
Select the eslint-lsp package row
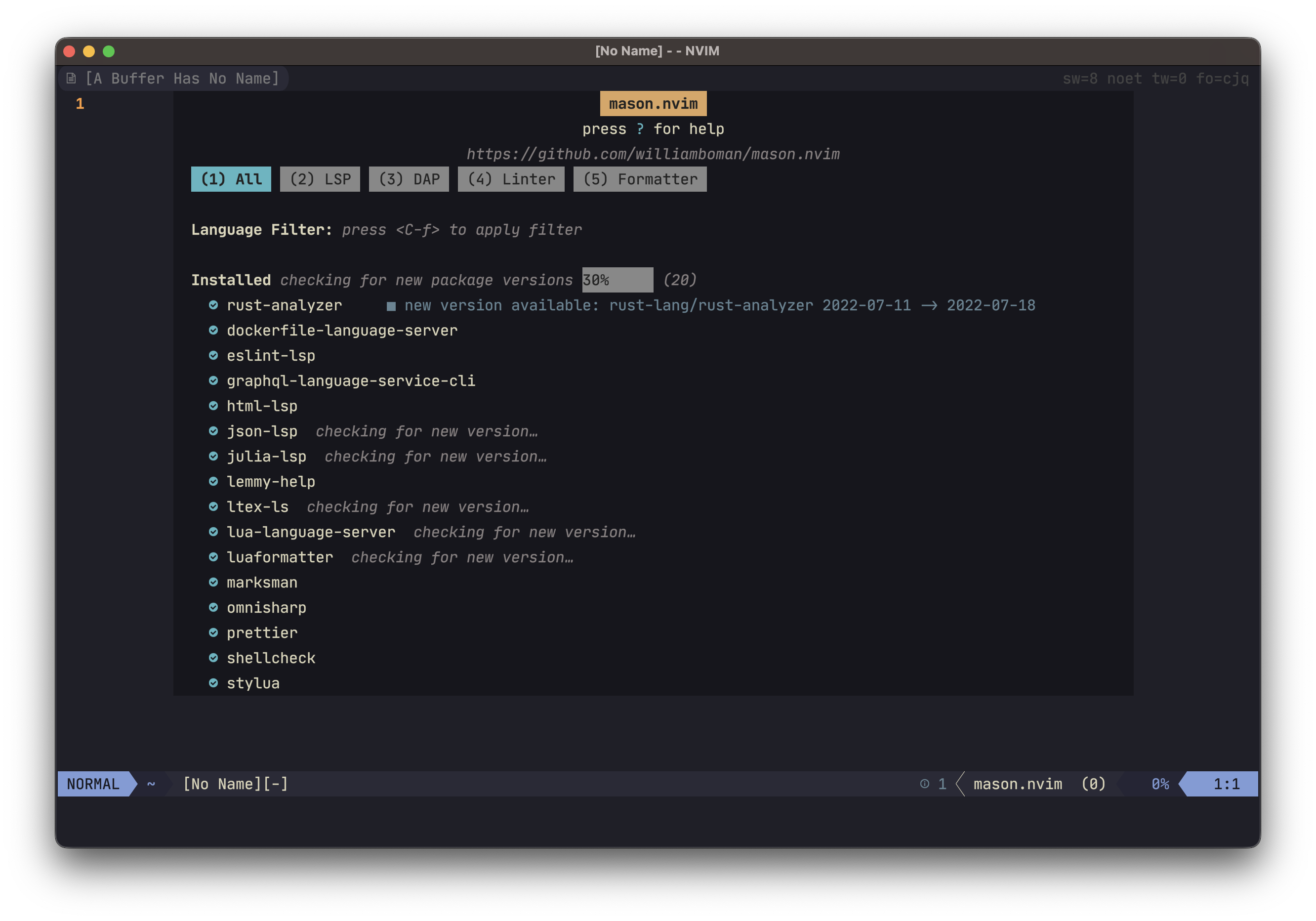point(271,356)
